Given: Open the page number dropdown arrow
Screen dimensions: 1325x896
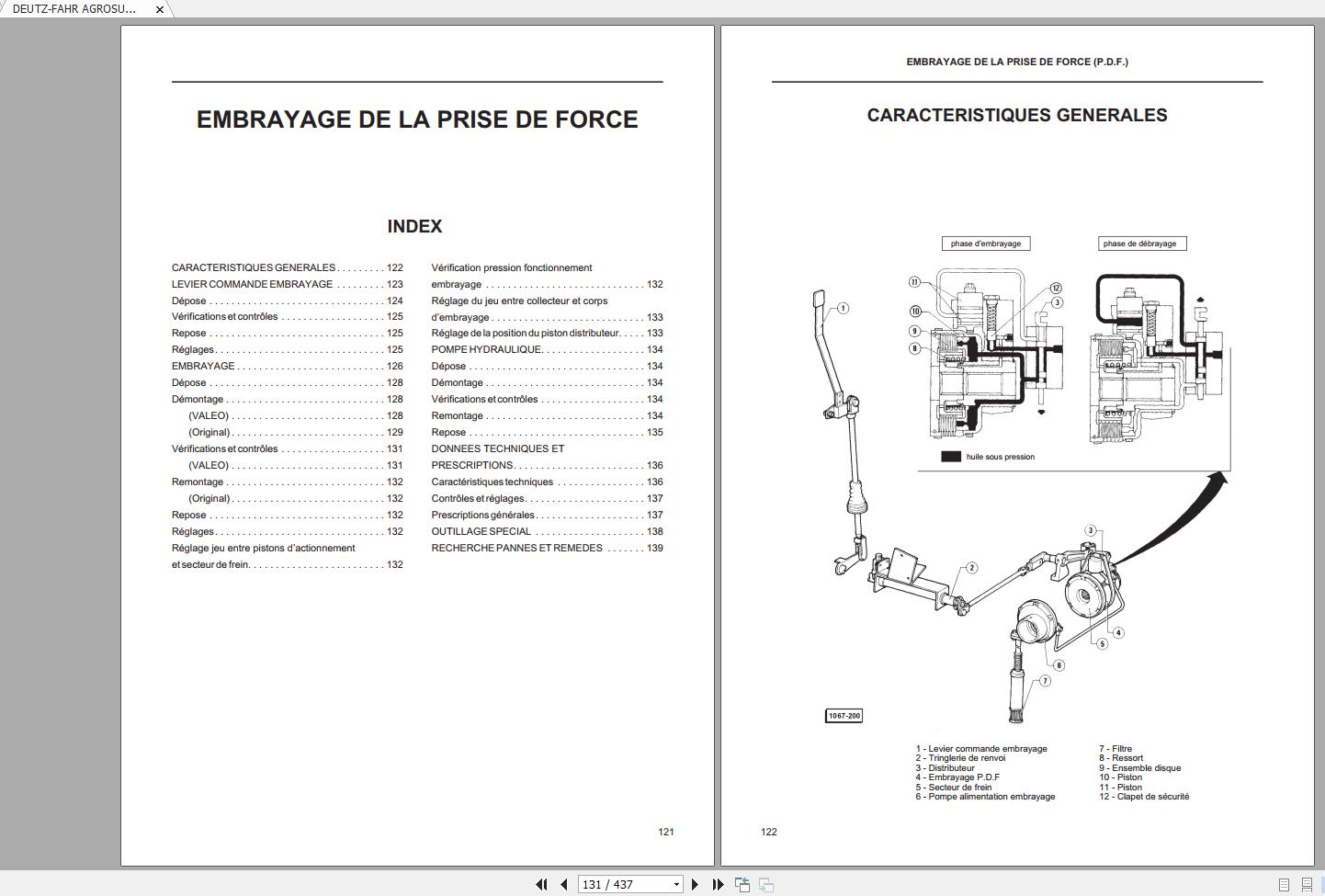Looking at the screenshot, I should [676, 884].
